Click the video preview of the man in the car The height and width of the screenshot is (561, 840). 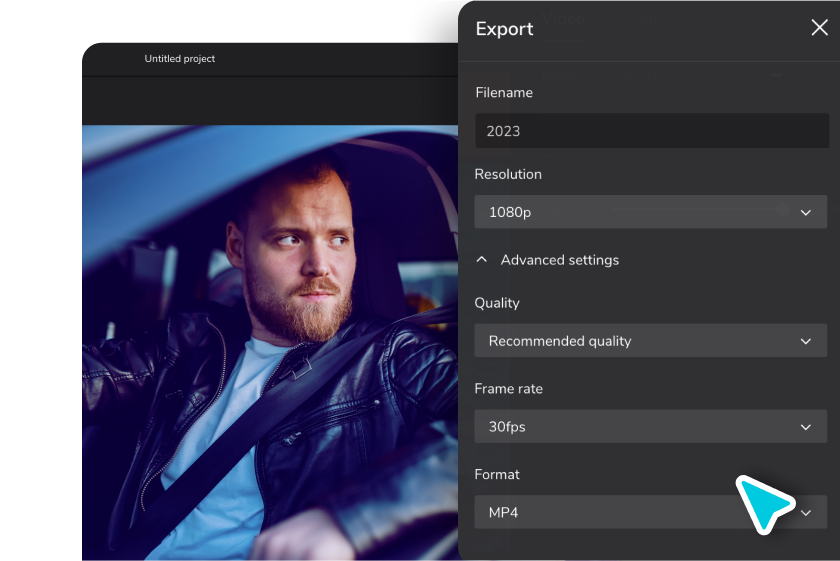point(270,343)
